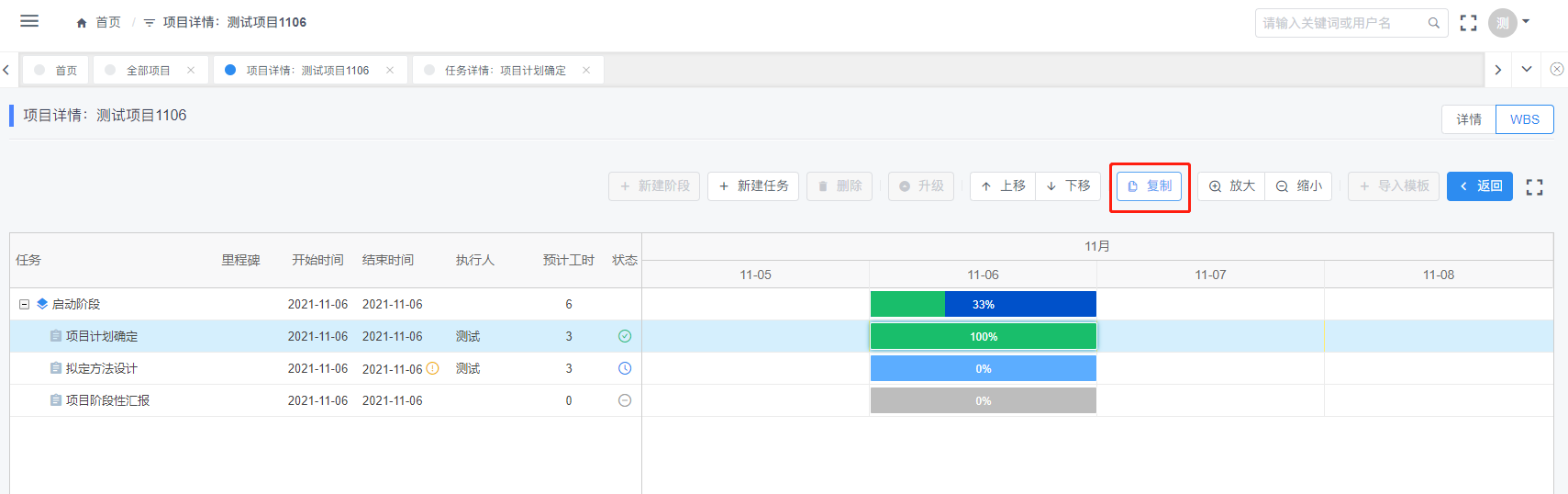
Task: Close the 项目详情: 测试项目1106 tab
Action: click(390, 70)
